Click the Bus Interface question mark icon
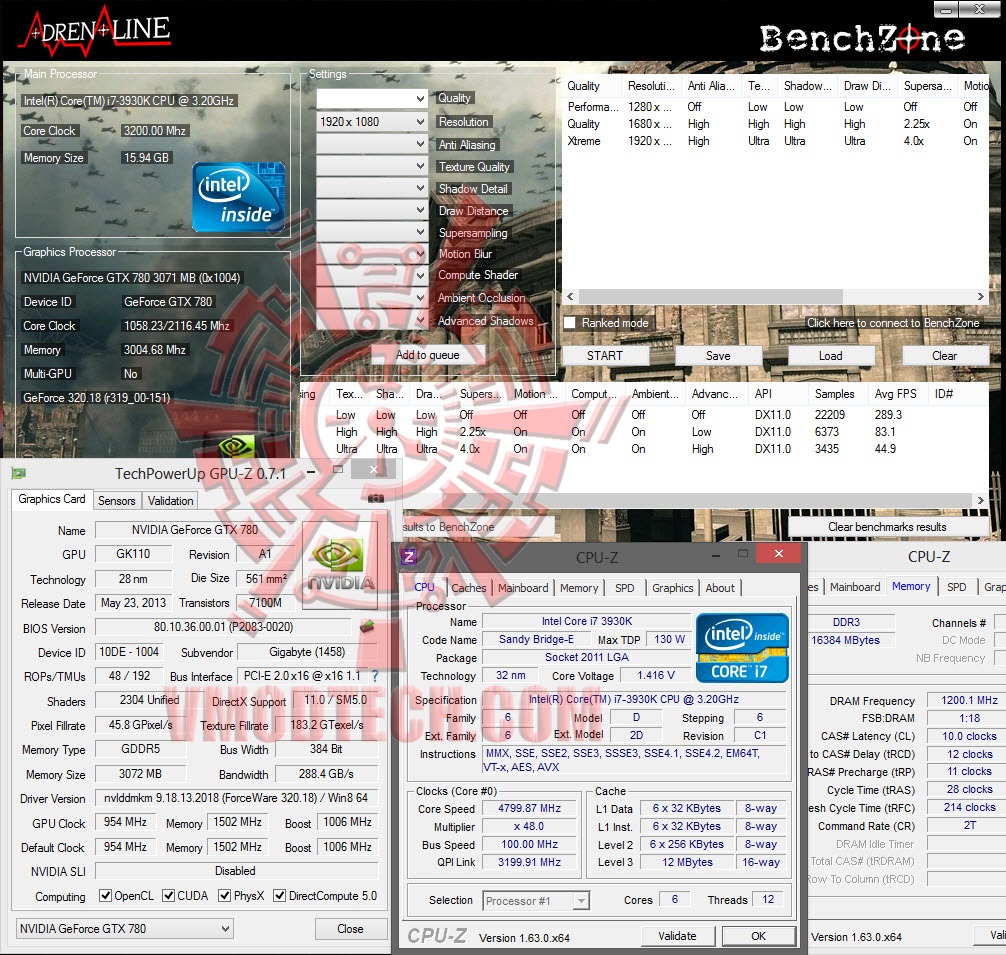Screen dimensions: 1006x955 click(x=375, y=676)
